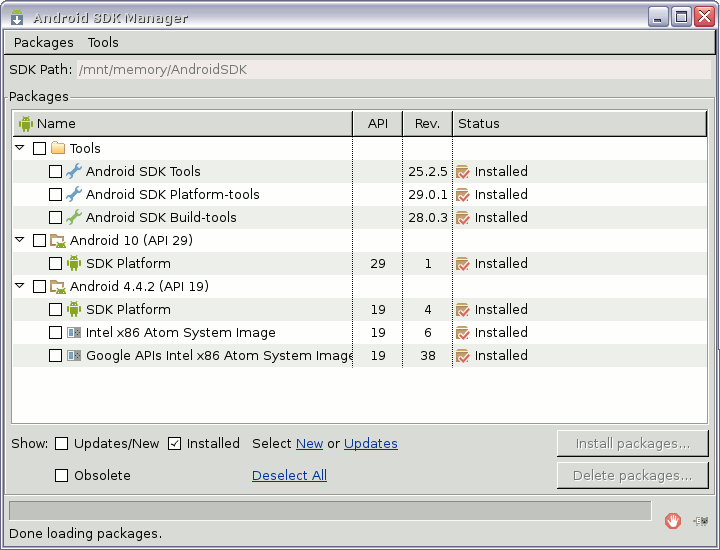Click the Tools folder icon

click(x=58, y=148)
